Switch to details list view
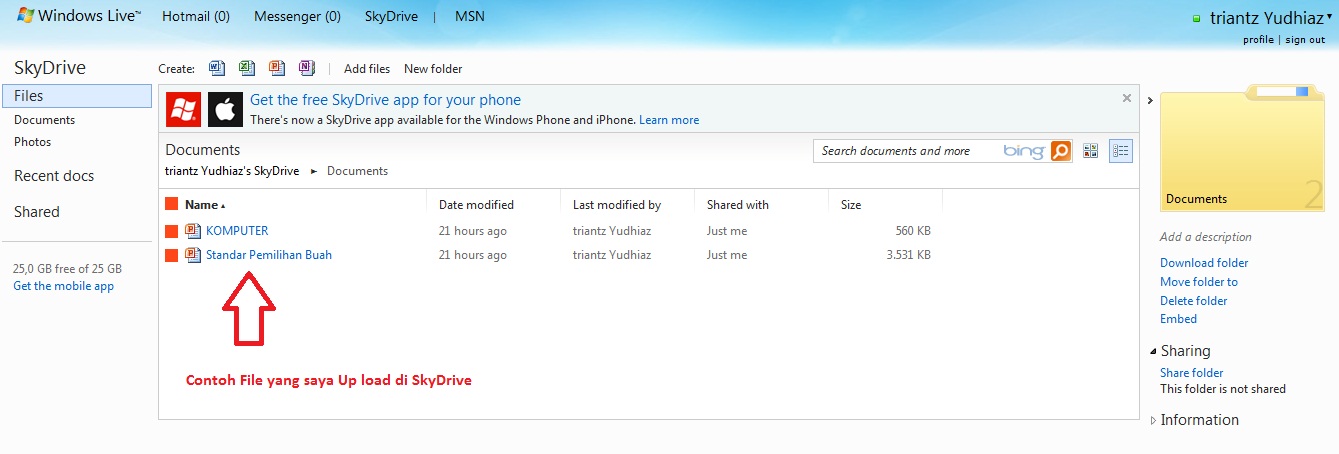Viewport: 1339px width, 454px height. coord(1120,151)
